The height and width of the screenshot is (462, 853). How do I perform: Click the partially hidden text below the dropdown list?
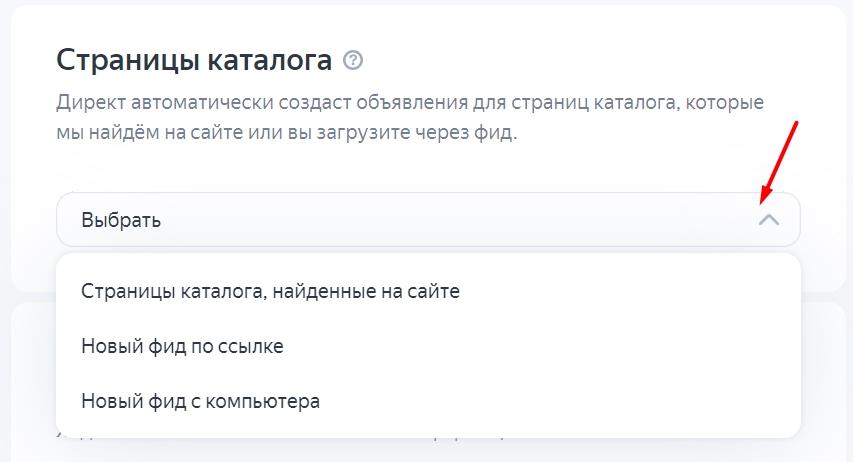pyautogui.click(x=280, y=439)
